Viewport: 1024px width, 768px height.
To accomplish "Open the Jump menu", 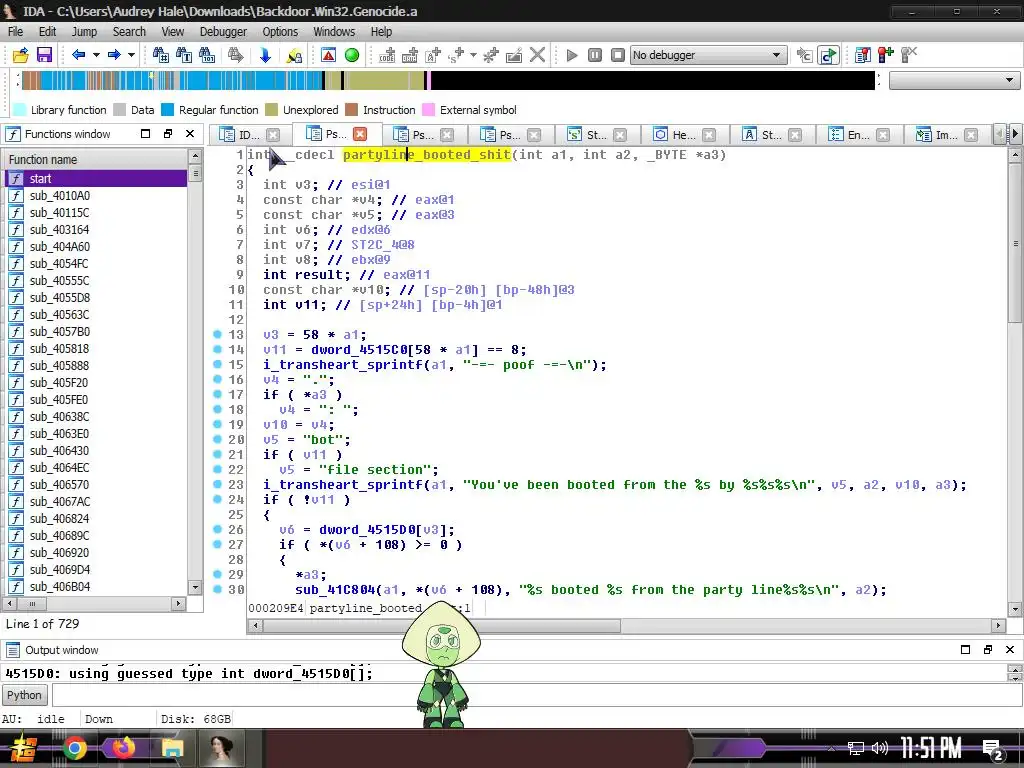I will point(84,31).
